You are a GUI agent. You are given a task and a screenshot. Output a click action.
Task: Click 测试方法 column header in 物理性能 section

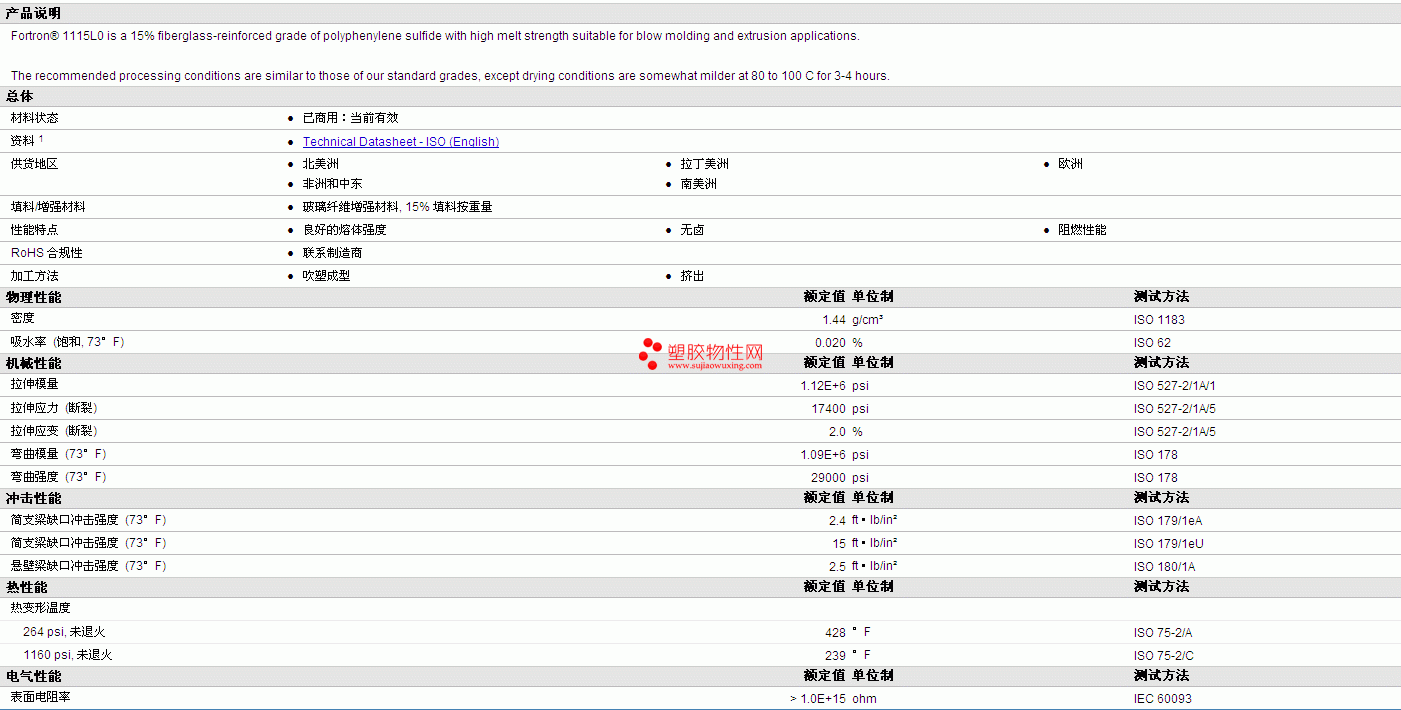(x=1161, y=297)
